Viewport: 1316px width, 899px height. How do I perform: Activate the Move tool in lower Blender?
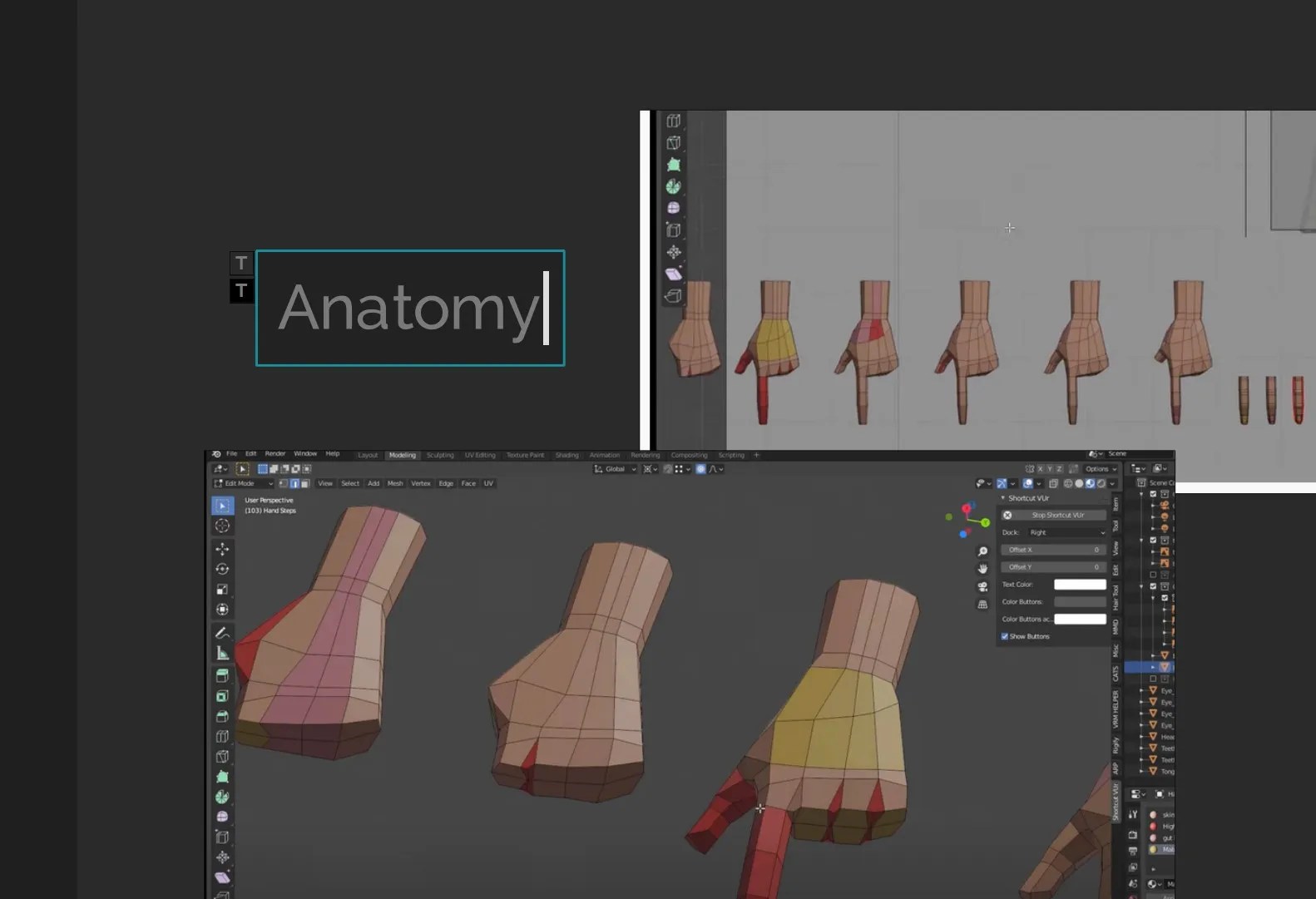click(x=222, y=549)
